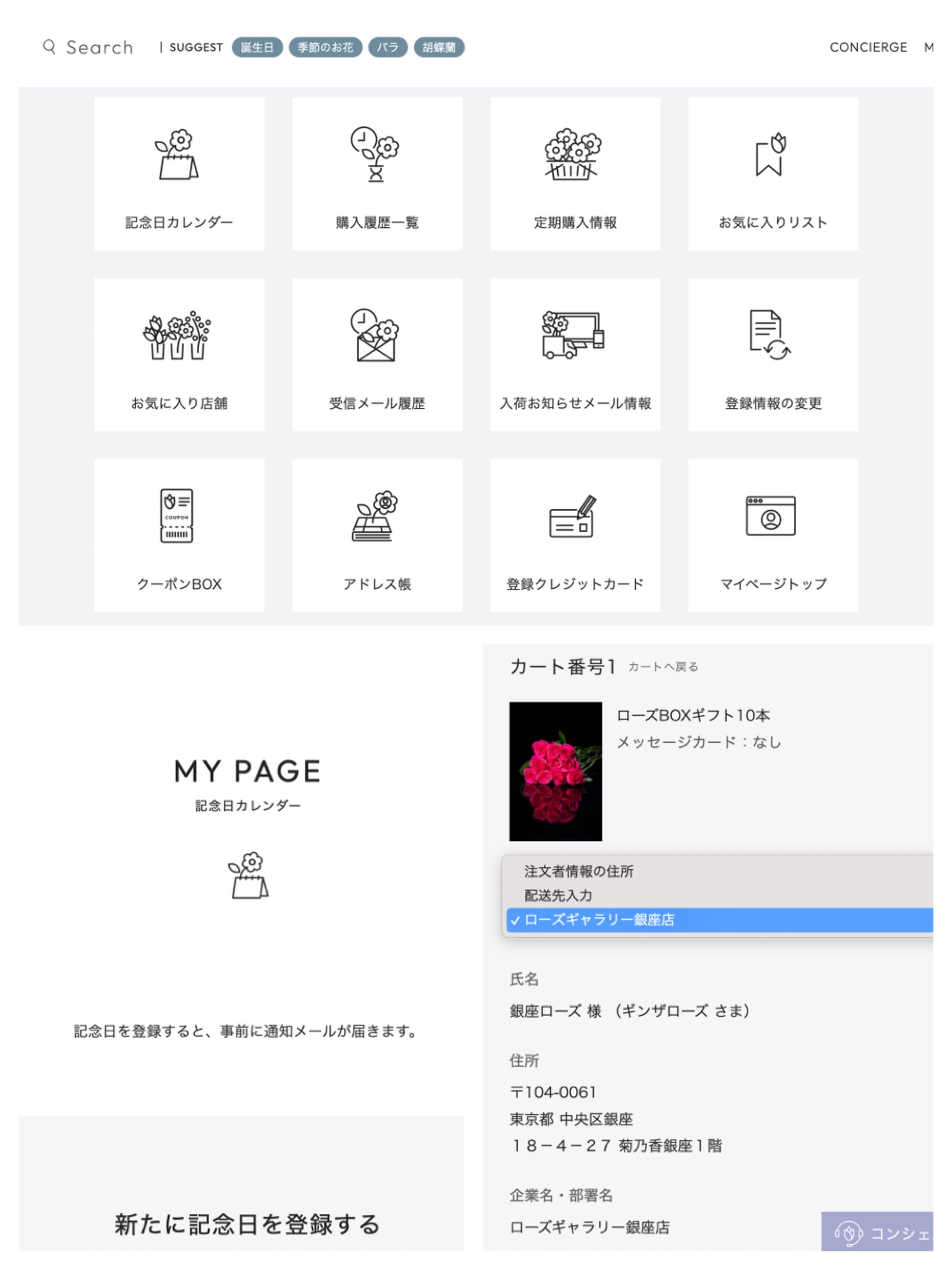Click the 胡蝶蘭 suggest tag
The height and width of the screenshot is (1270, 952).
439,47
